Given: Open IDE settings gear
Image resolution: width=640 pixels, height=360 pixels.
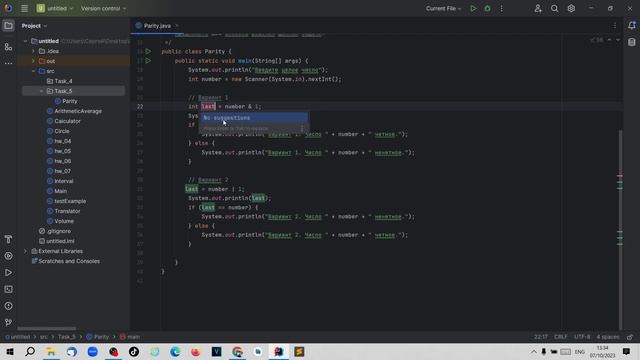Looking at the screenshot, I should [571, 8].
